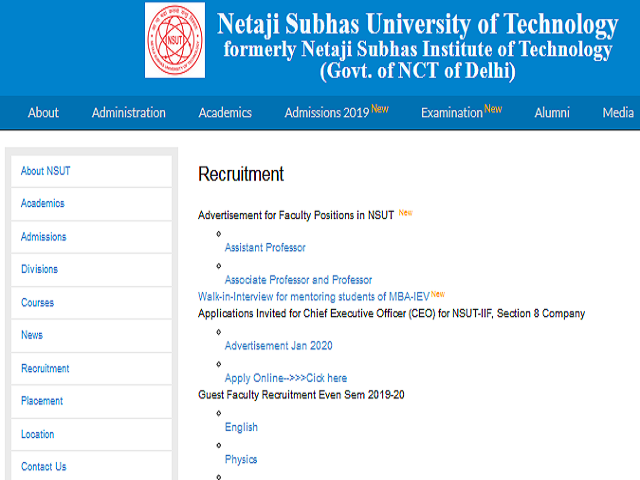Screen dimensions: 640x480
Task: Open Walk-in-Interview for MBA-IEV link
Action: point(313,297)
